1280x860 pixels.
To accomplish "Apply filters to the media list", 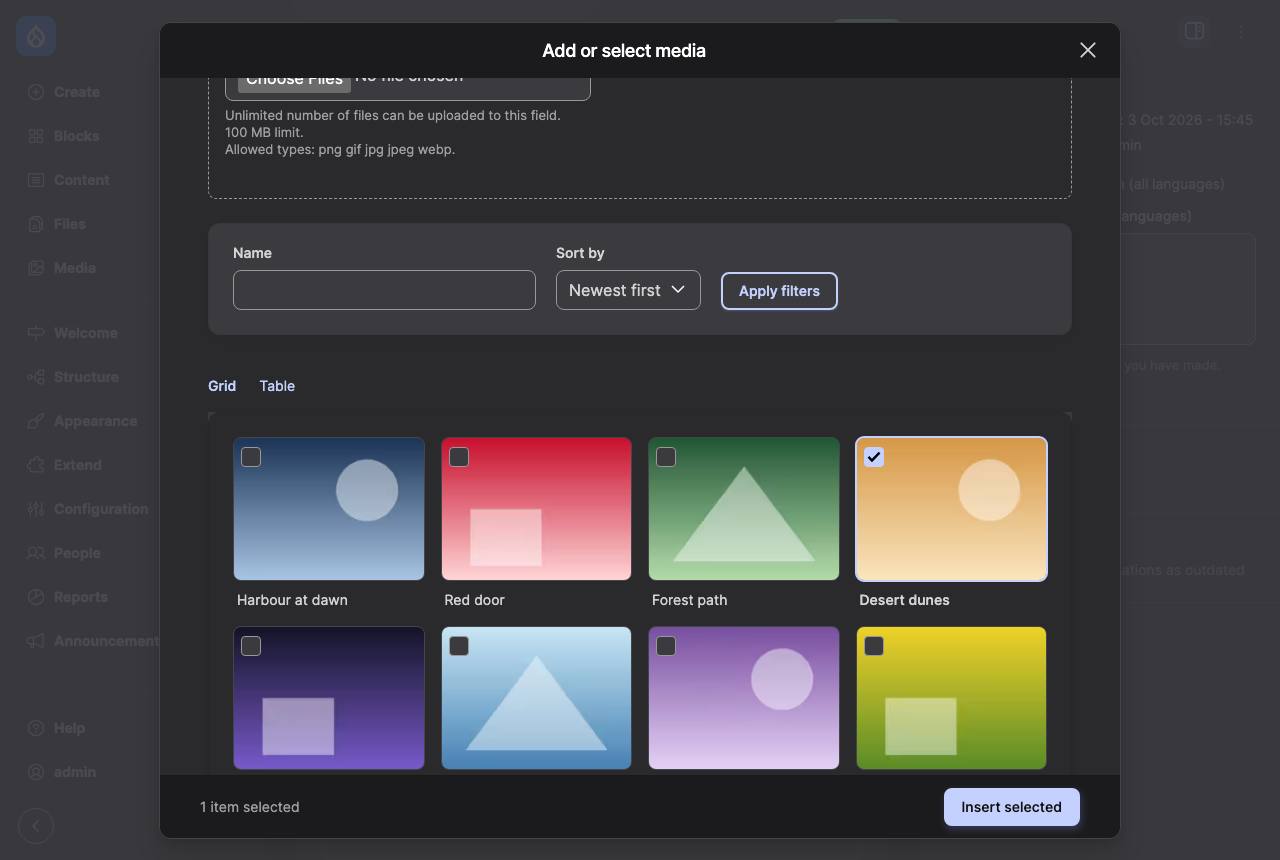I will 779,291.
